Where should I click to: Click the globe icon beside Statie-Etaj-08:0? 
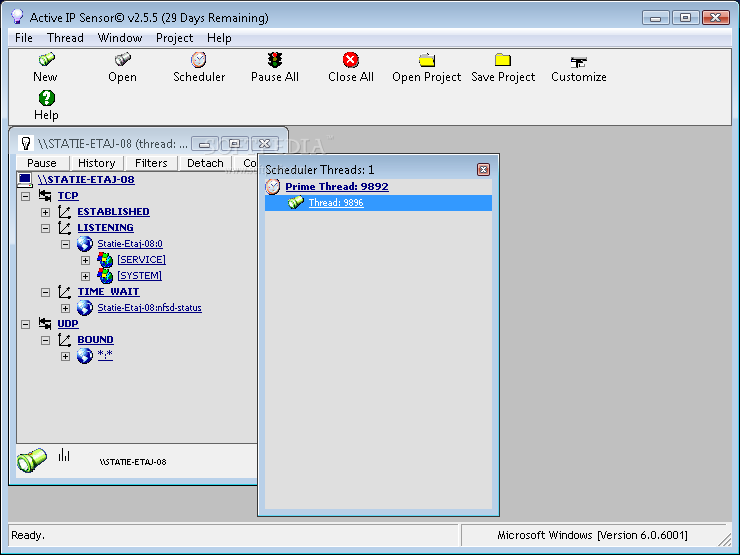pos(85,244)
